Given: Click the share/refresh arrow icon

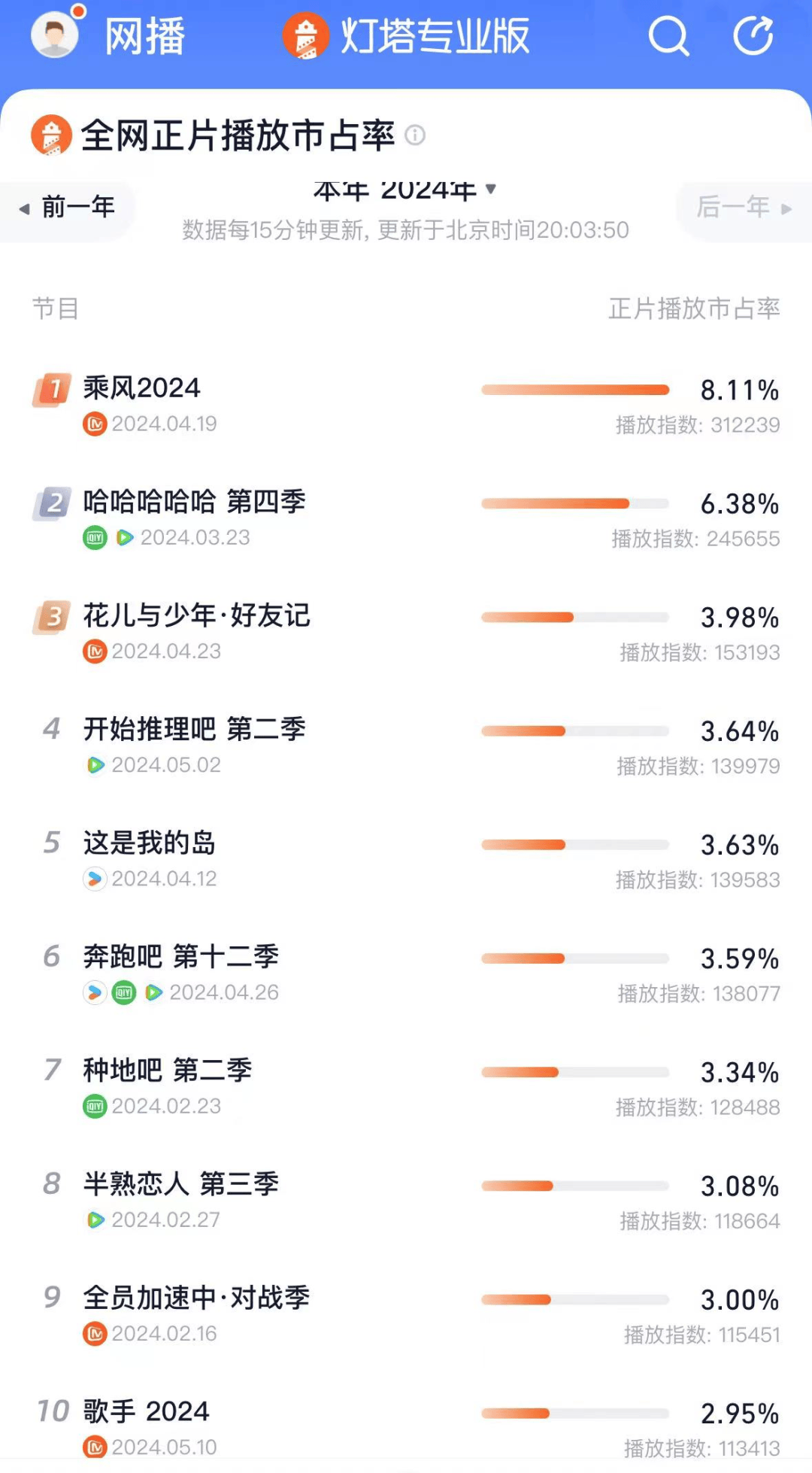Looking at the screenshot, I should coord(753,36).
